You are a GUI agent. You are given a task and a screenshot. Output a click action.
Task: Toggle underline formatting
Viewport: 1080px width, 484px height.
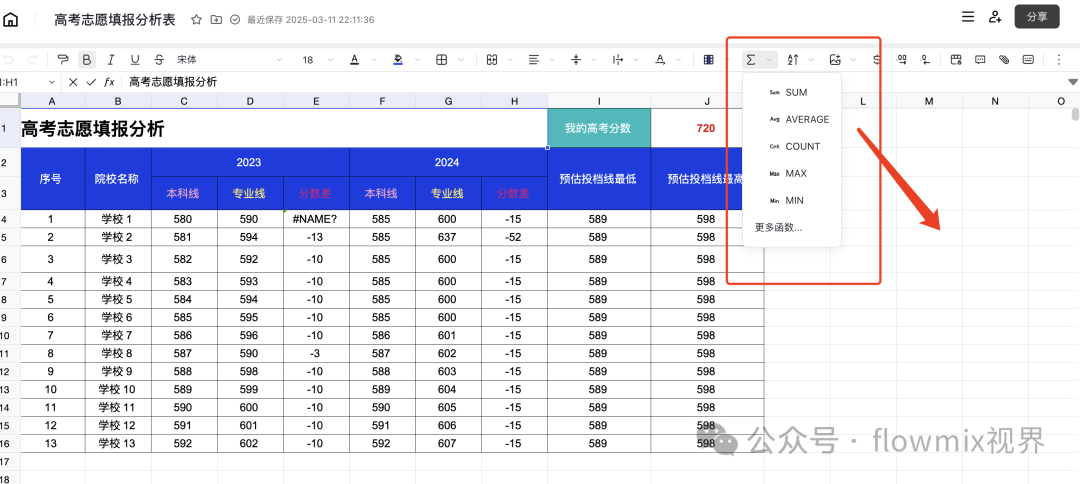(x=135, y=60)
